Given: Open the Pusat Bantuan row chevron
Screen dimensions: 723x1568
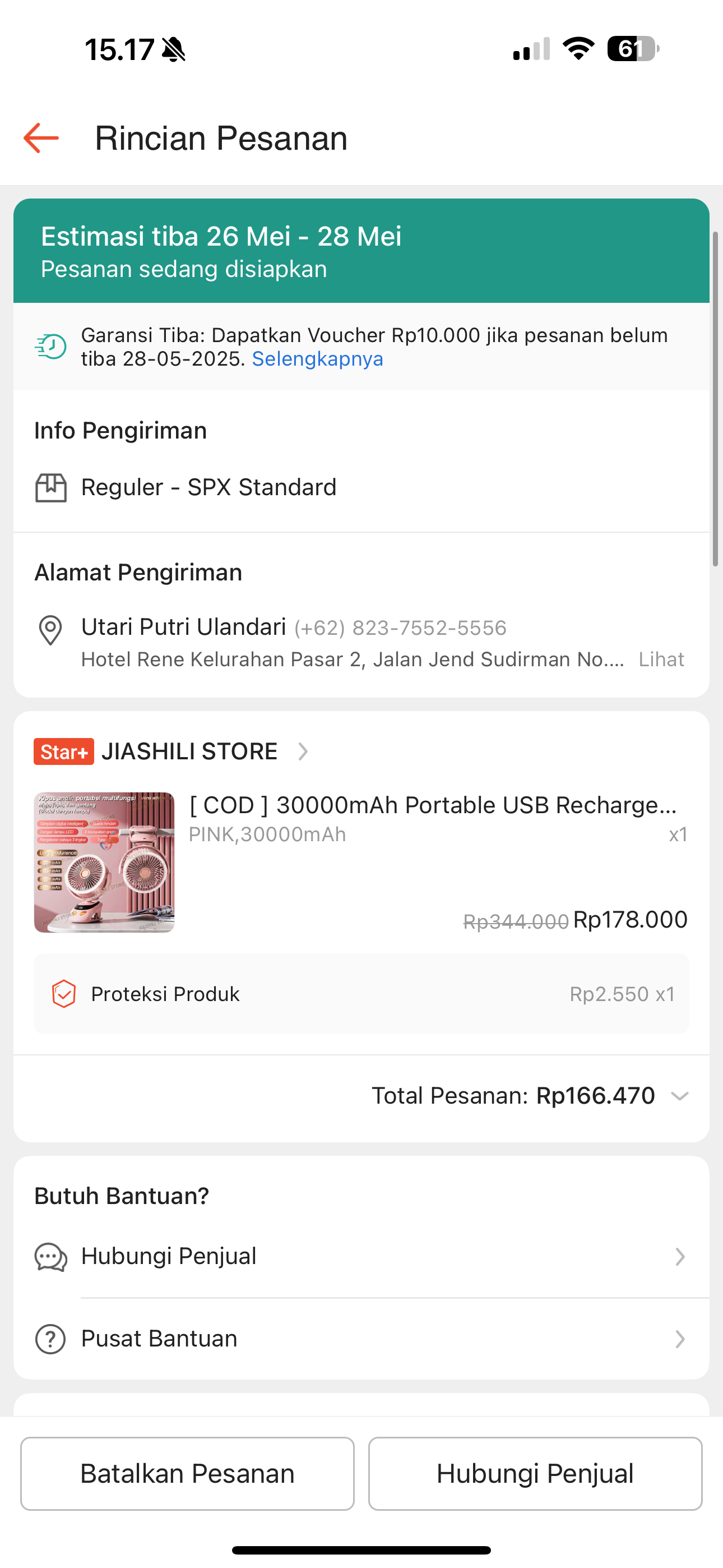Looking at the screenshot, I should pos(680,1339).
